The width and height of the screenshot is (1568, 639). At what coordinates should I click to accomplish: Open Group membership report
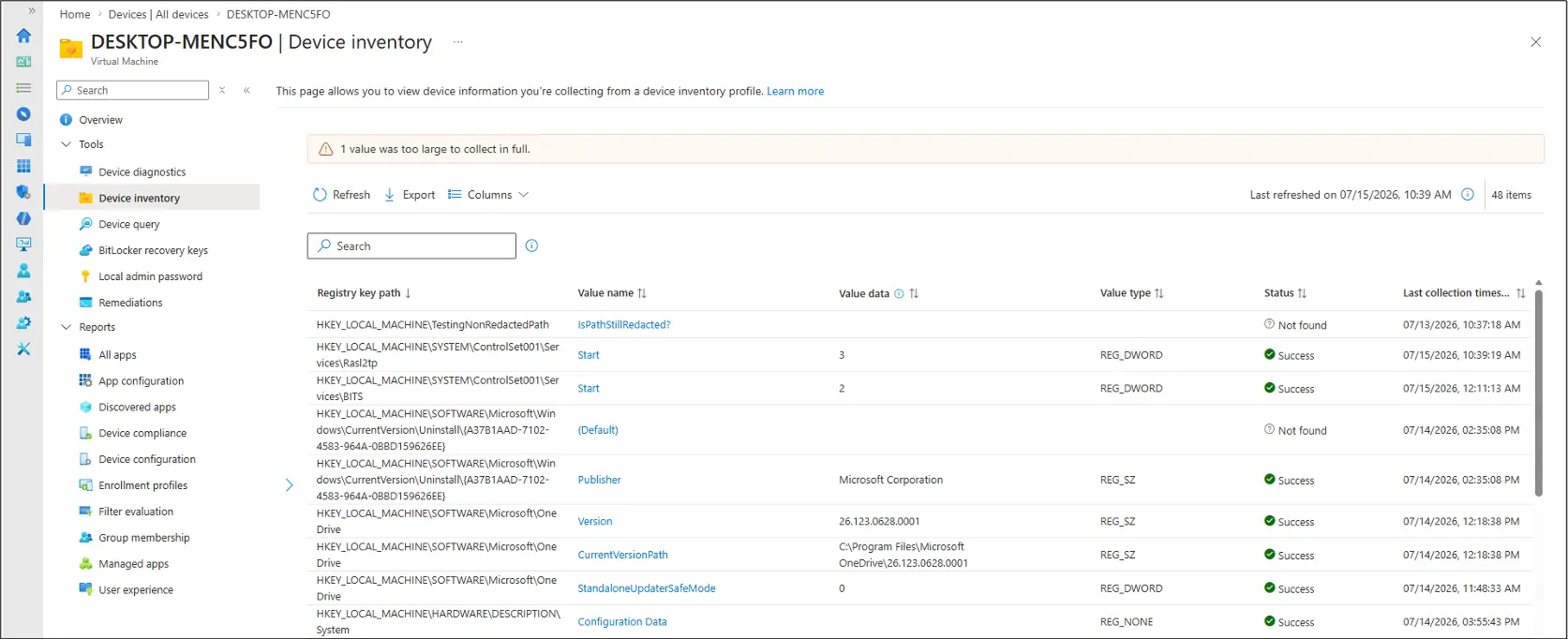click(143, 538)
